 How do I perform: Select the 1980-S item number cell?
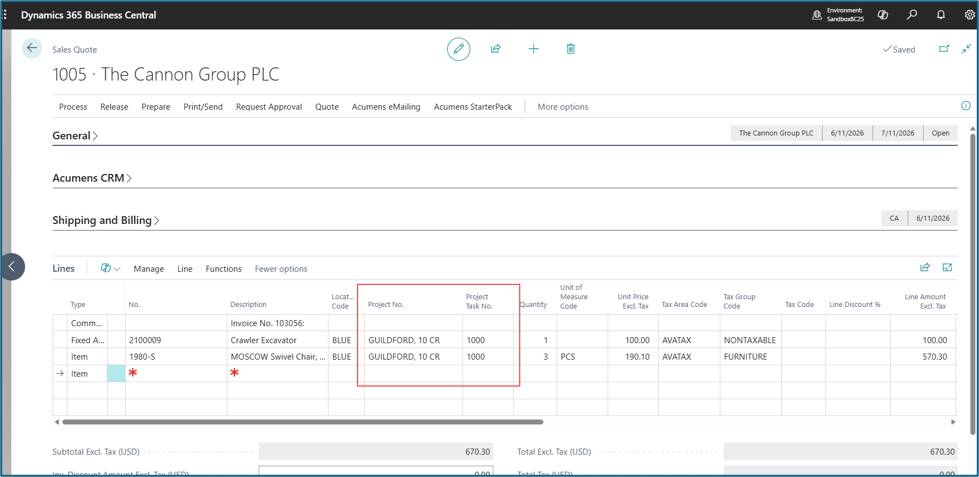tap(176, 357)
